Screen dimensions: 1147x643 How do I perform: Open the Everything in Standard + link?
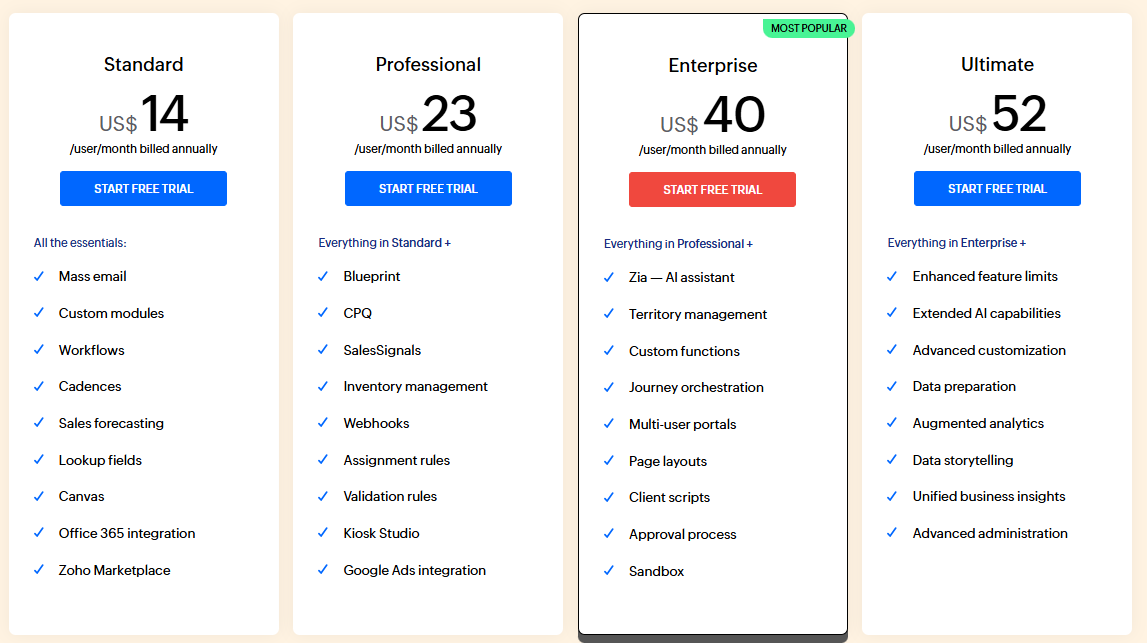coord(385,243)
